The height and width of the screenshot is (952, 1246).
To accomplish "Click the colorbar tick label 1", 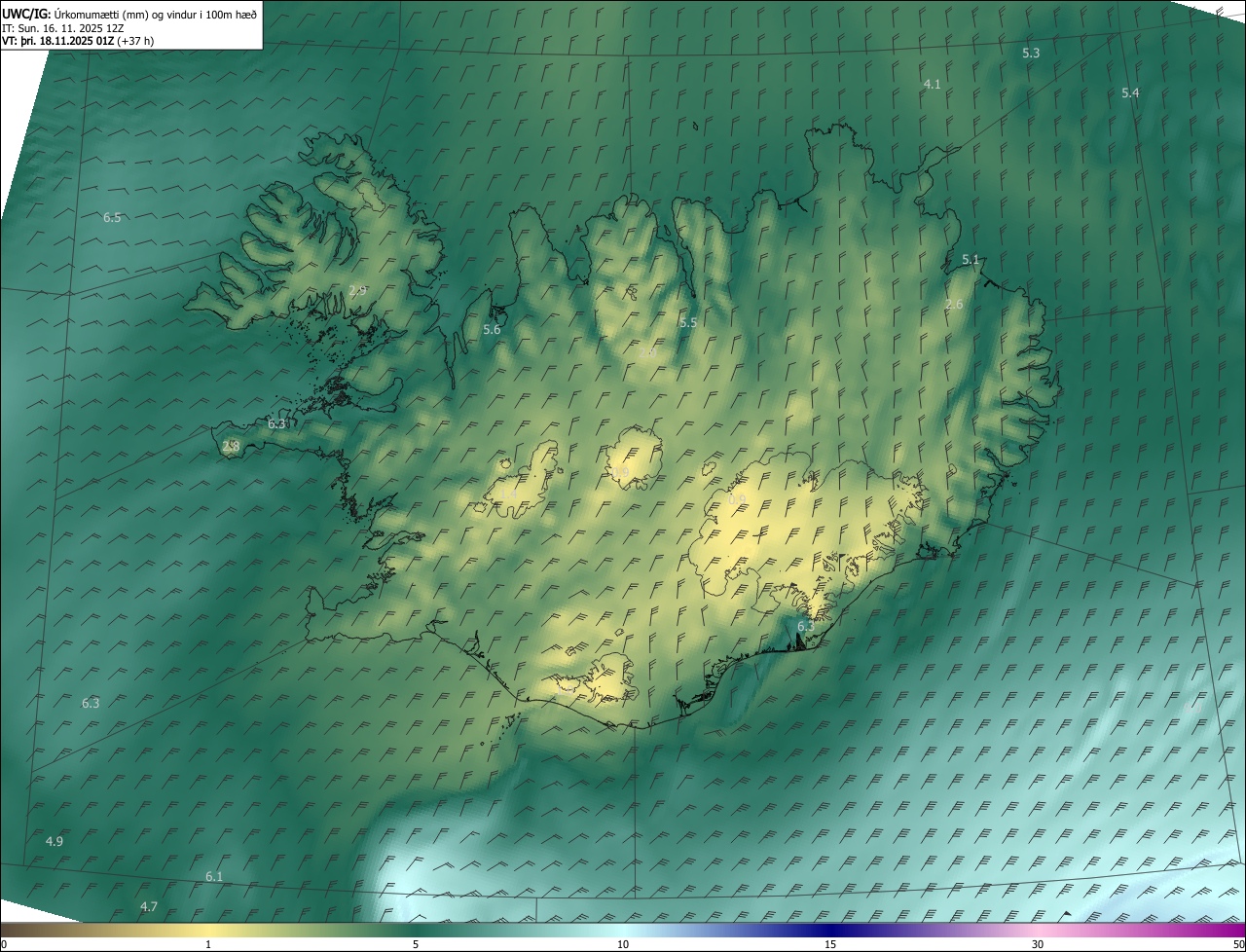I will [x=208, y=944].
